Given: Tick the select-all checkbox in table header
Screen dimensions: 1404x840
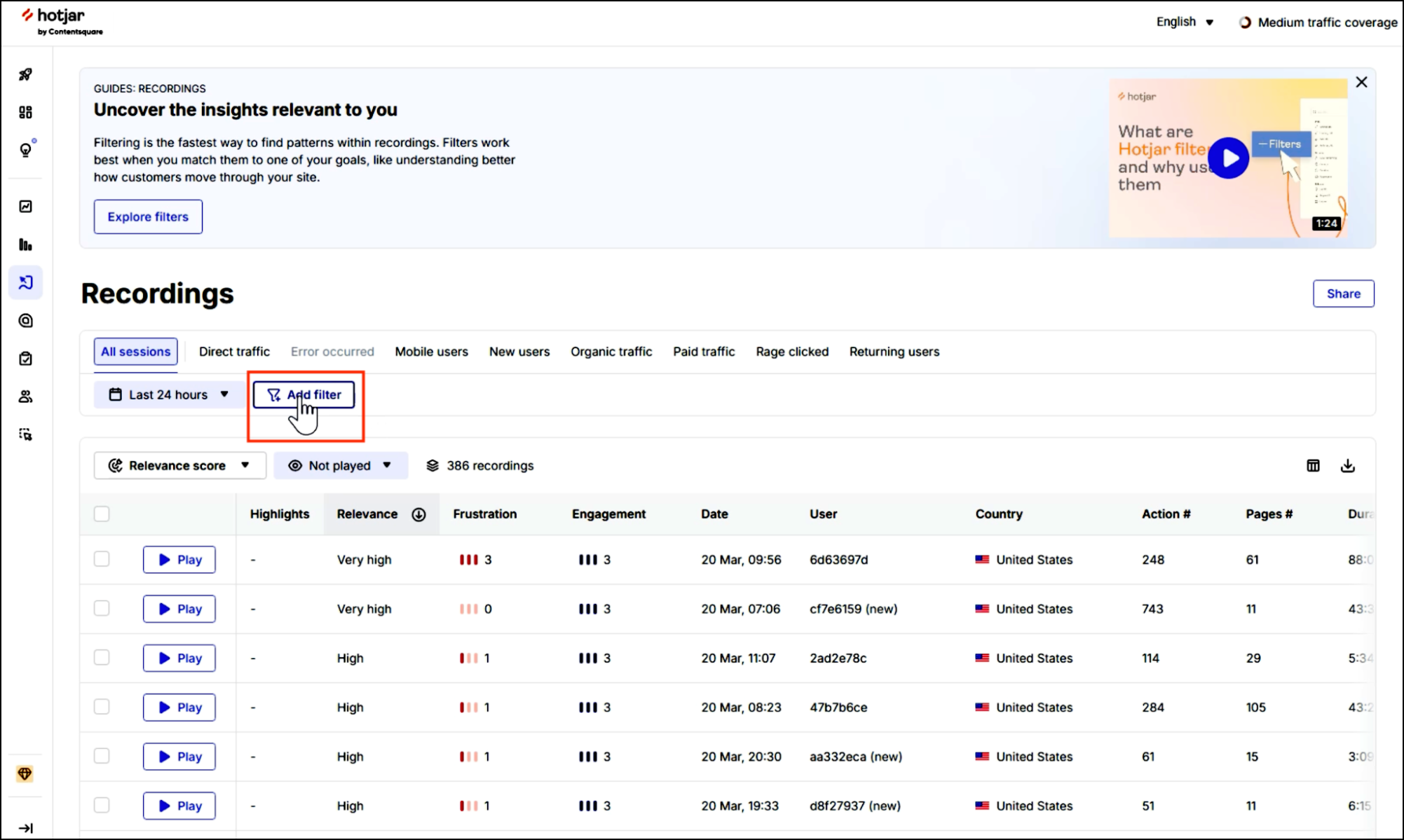Looking at the screenshot, I should click(102, 514).
